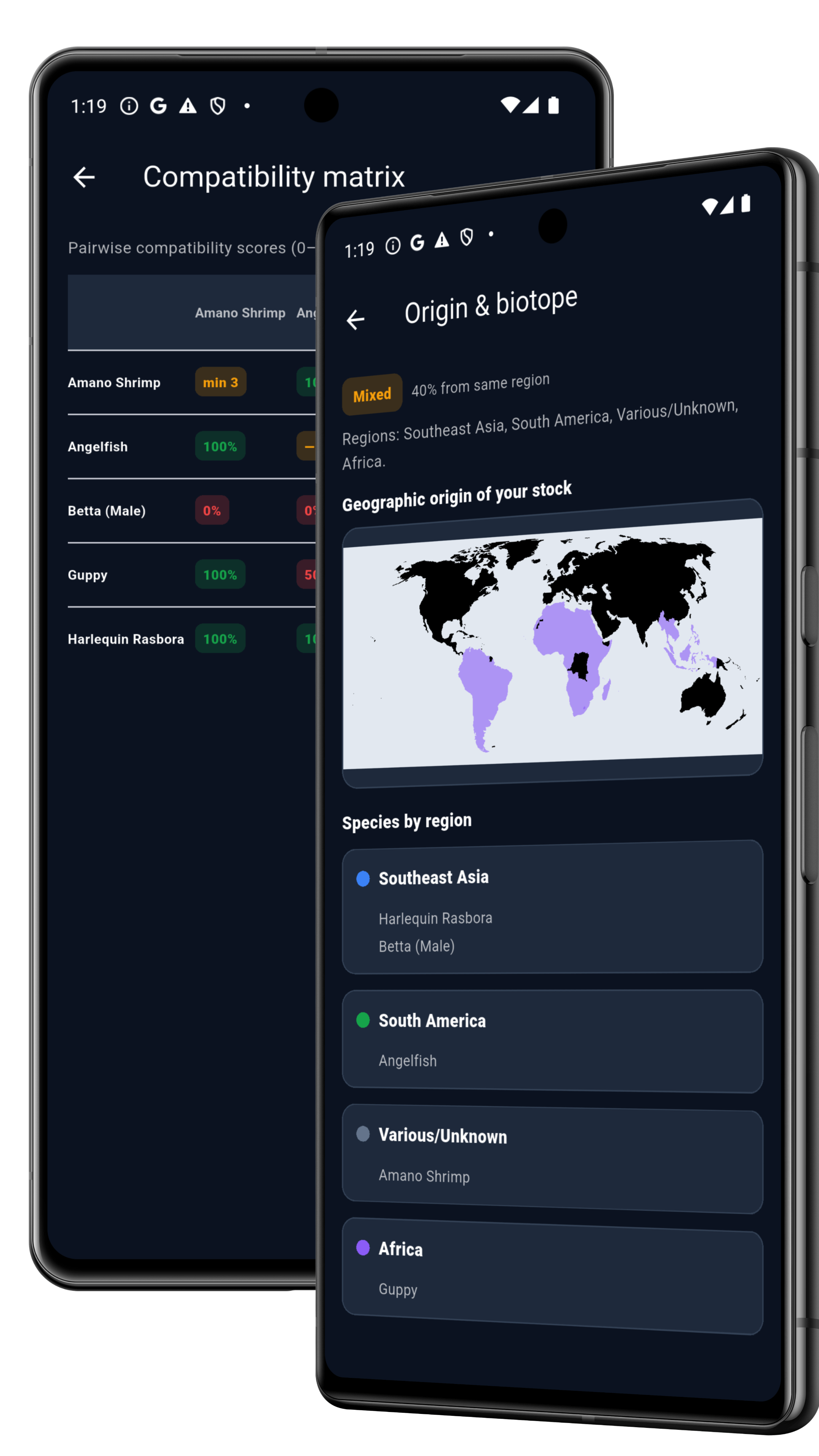Screen dimensions: 819x1456
Task: Tap the warning triangle status icon on front phone
Action: pos(442,241)
